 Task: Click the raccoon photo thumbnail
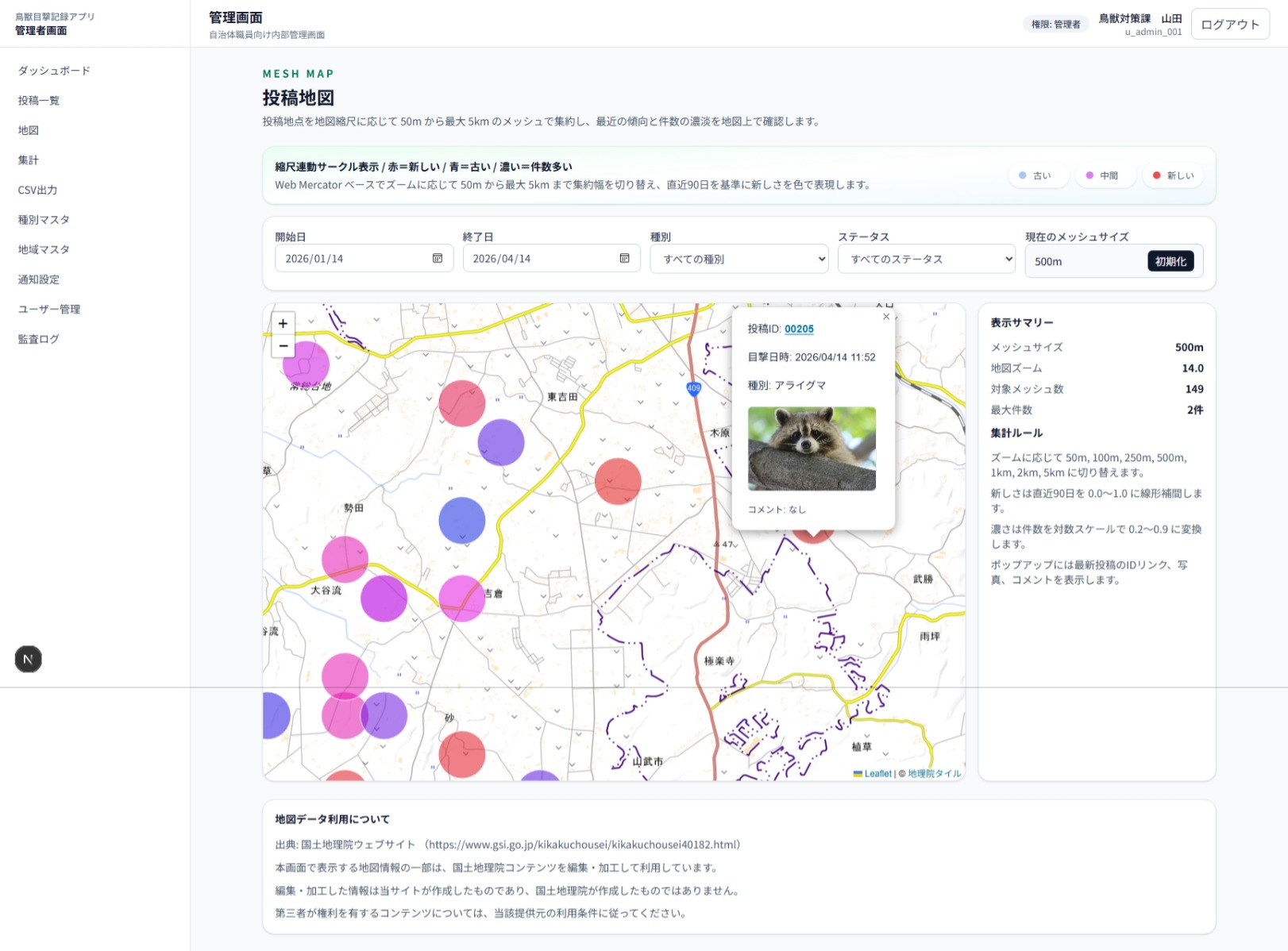tap(812, 449)
